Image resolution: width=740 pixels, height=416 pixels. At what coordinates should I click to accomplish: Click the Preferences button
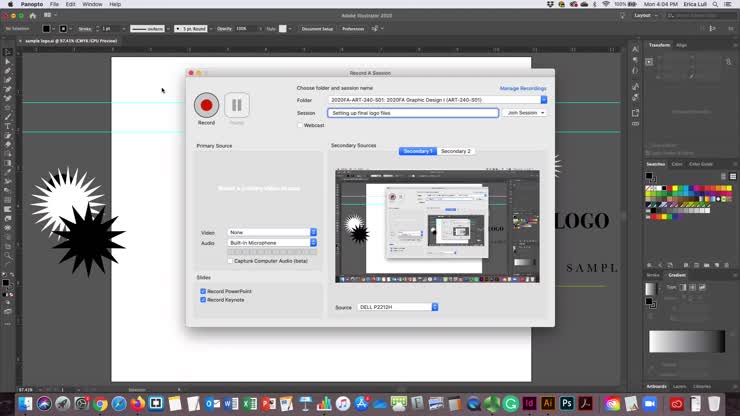click(353, 29)
